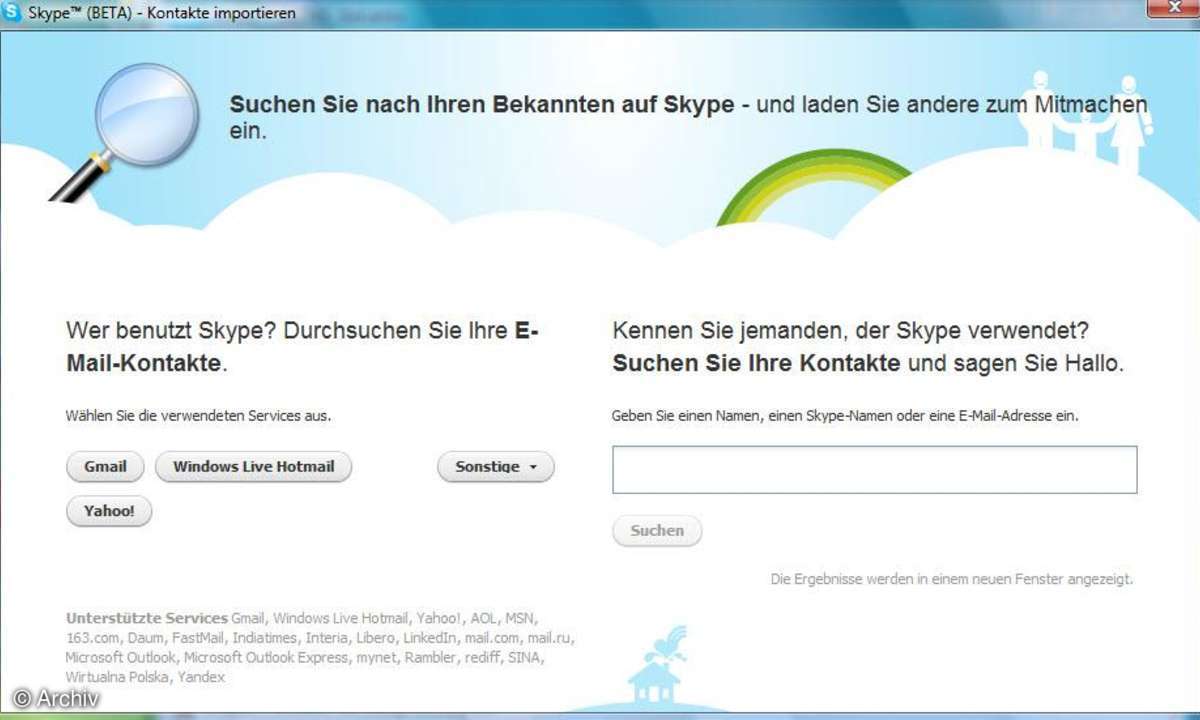1200x720 pixels.
Task: Click the Gmail service button
Action: [105, 467]
